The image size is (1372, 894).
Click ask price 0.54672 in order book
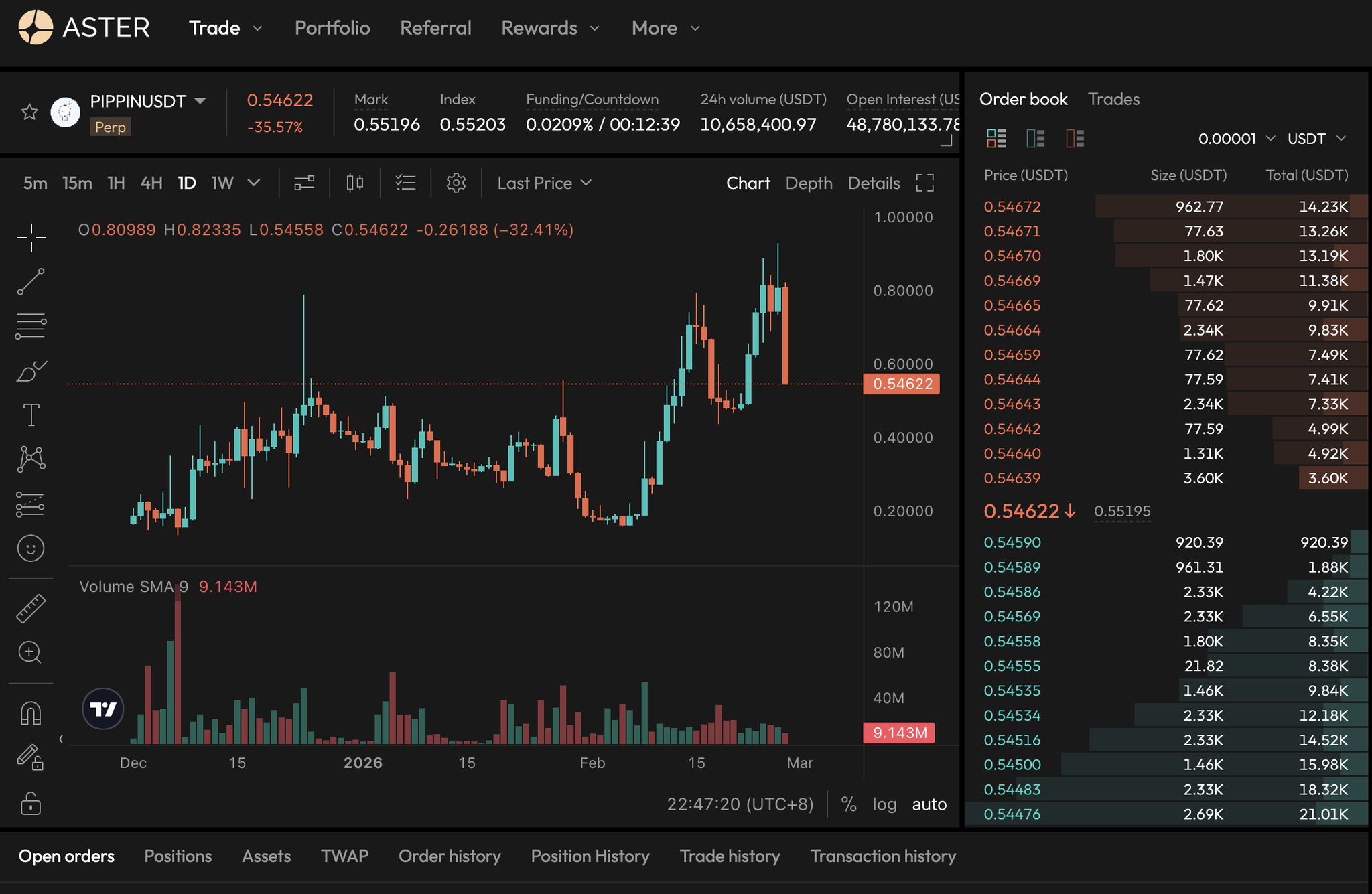tap(1012, 206)
